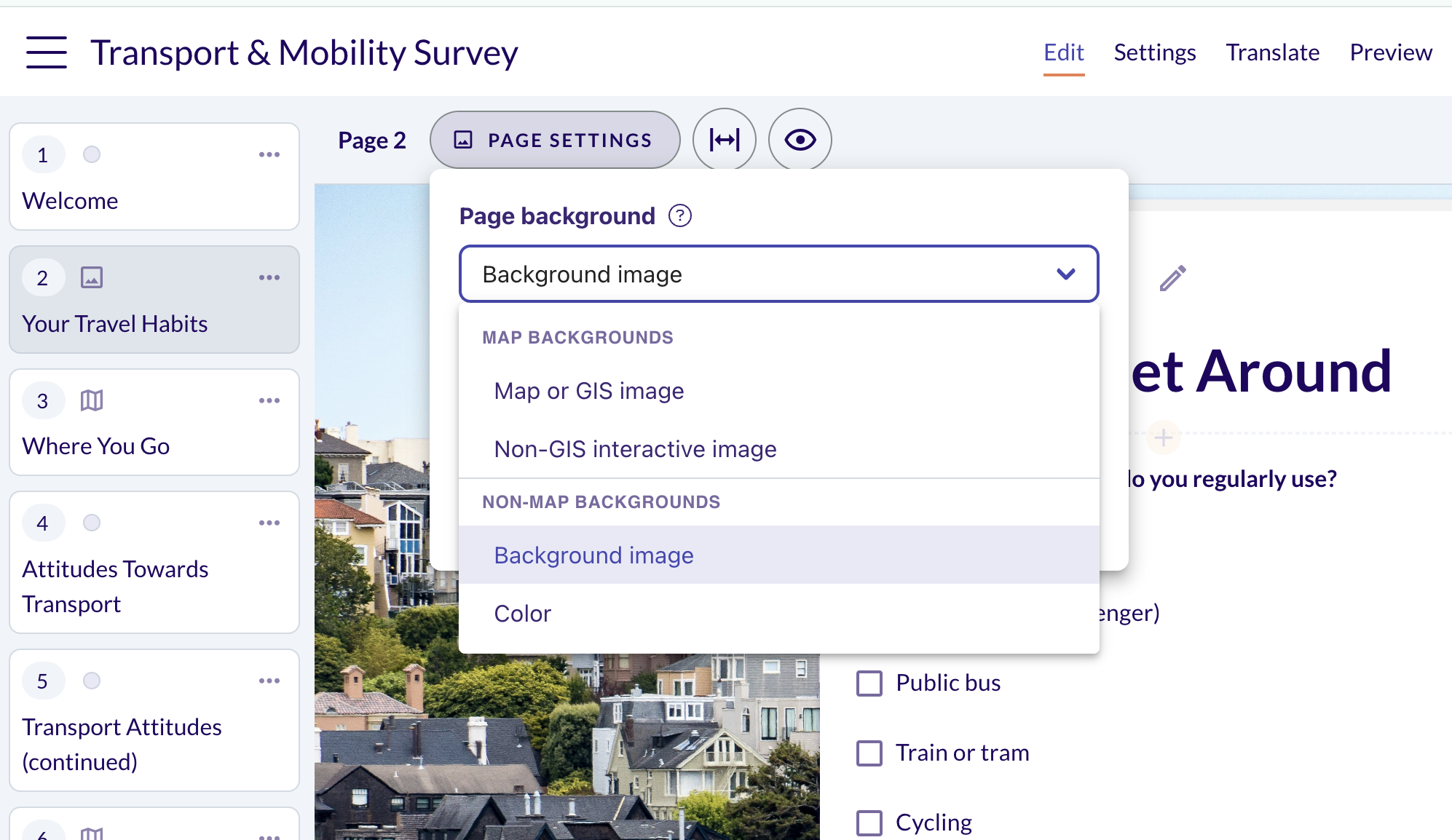Choose the Color background option
Image resolution: width=1452 pixels, height=840 pixels.
pos(778,614)
